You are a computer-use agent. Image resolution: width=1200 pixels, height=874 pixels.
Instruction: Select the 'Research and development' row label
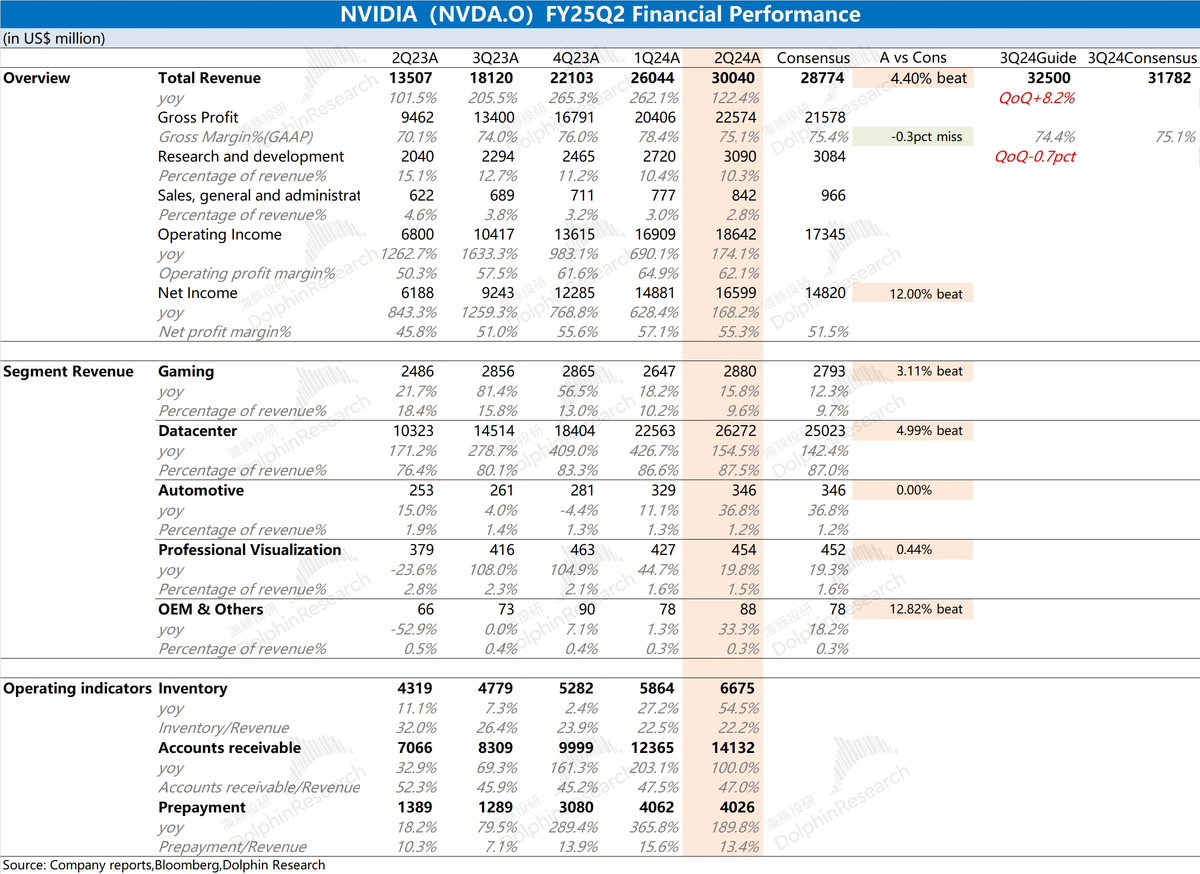(251, 156)
